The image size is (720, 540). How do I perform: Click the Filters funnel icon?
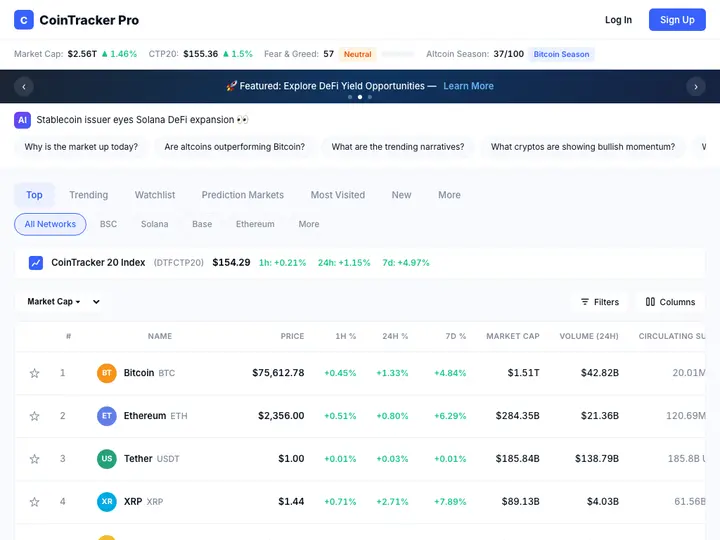tap(585, 302)
